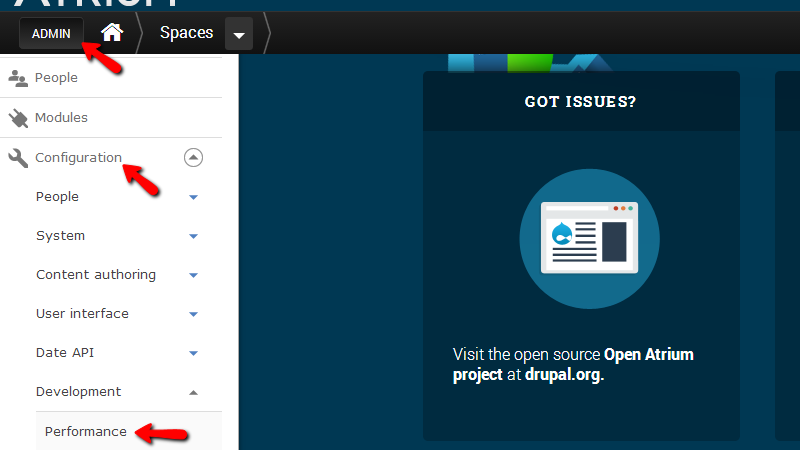Expand the People submenu arrow

tap(193, 197)
